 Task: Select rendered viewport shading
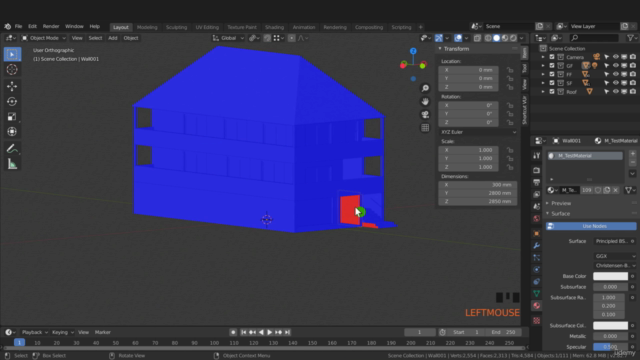[x=513, y=38]
